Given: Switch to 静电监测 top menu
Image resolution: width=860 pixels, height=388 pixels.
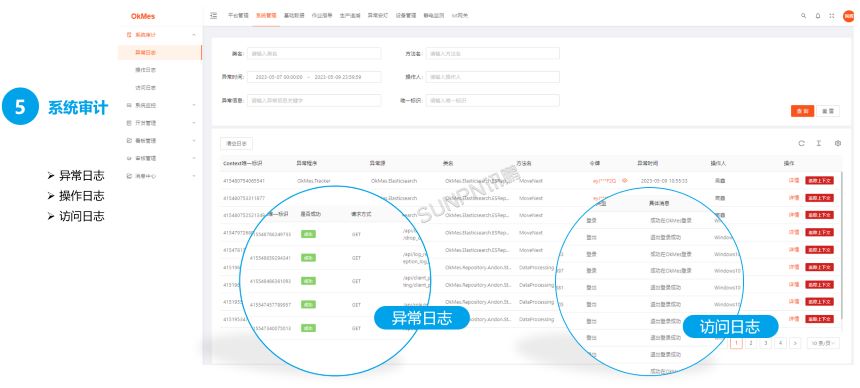Looking at the screenshot, I should coord(433,16).
